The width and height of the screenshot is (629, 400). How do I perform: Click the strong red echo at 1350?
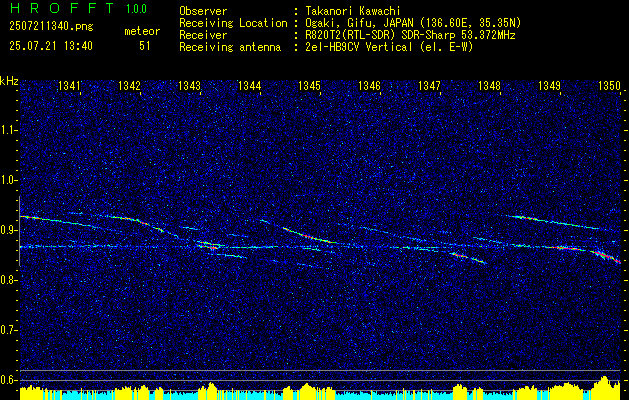click(606, 257)
